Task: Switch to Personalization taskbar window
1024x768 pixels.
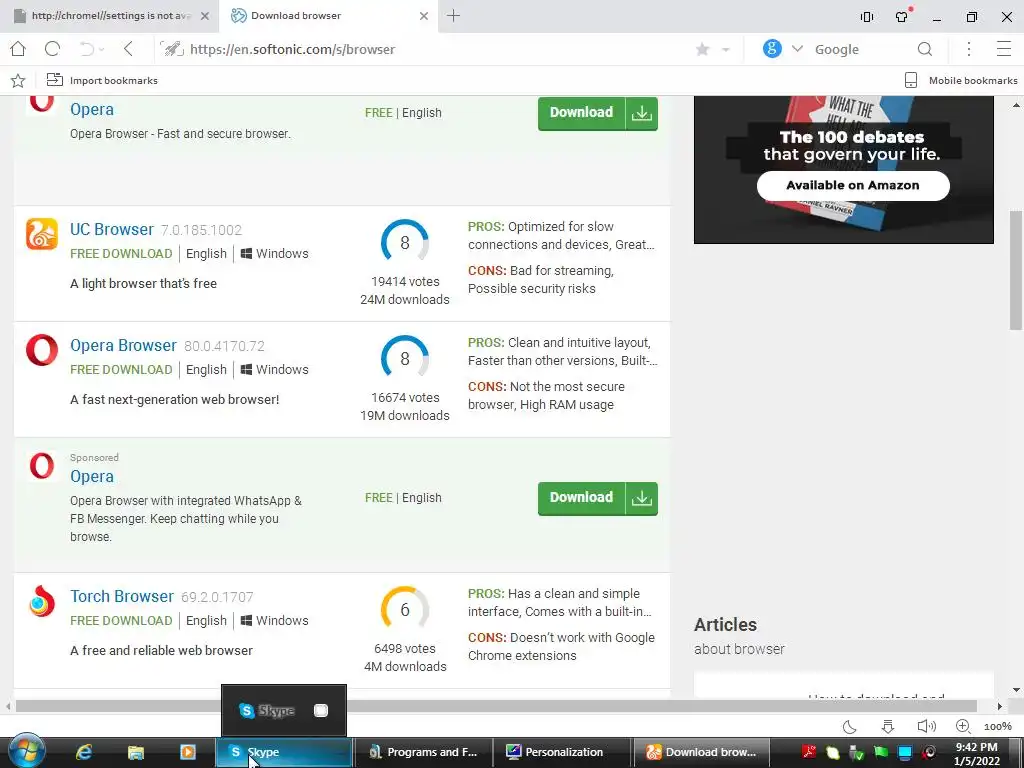Action: [561, 752]
